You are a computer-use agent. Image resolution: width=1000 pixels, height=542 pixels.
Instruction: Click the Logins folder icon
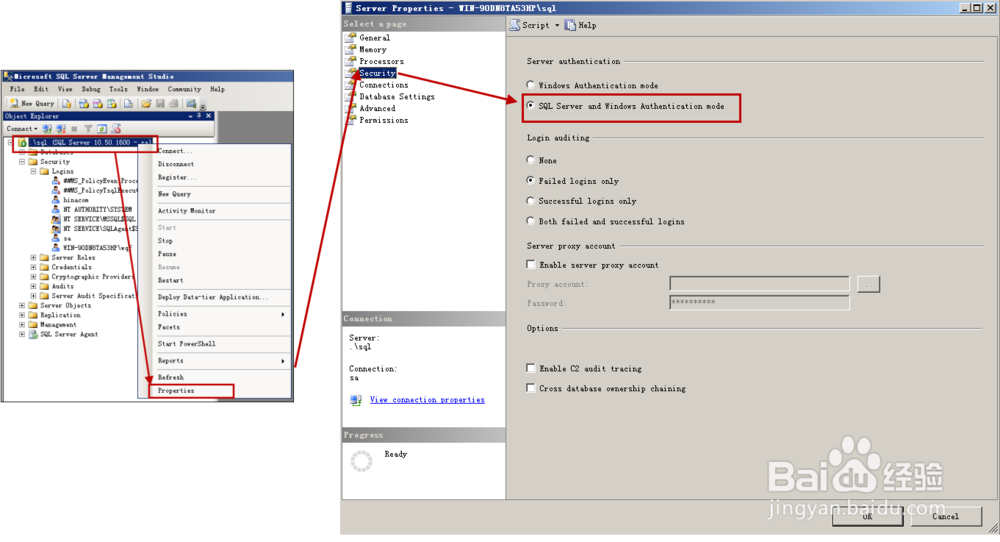point(45,172)
